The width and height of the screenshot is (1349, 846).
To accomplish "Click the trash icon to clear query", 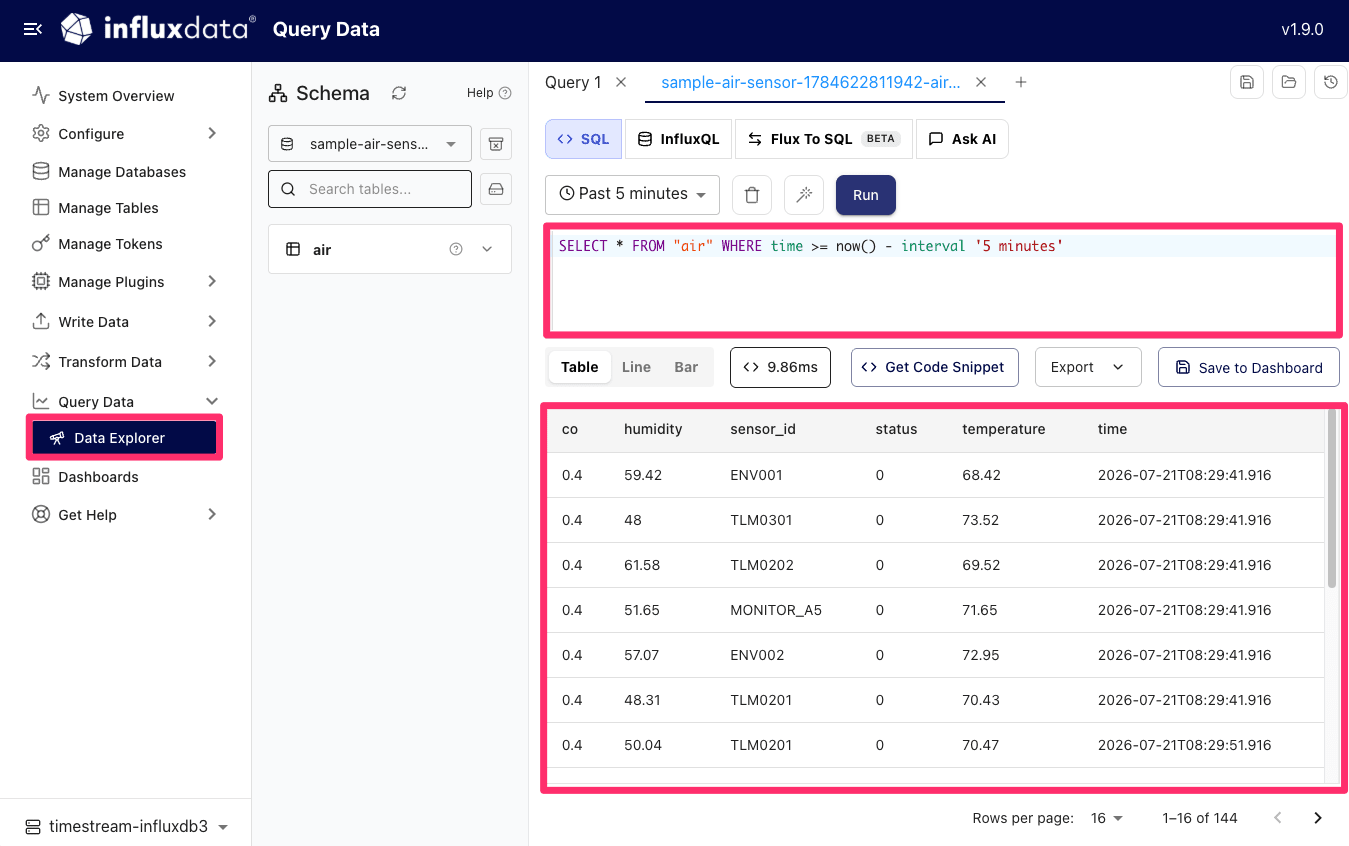I will coord(752,195).
